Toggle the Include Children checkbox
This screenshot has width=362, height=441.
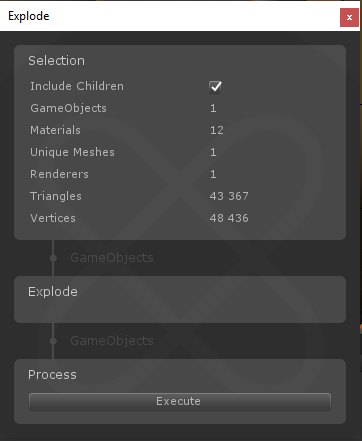tap(215, 87)
